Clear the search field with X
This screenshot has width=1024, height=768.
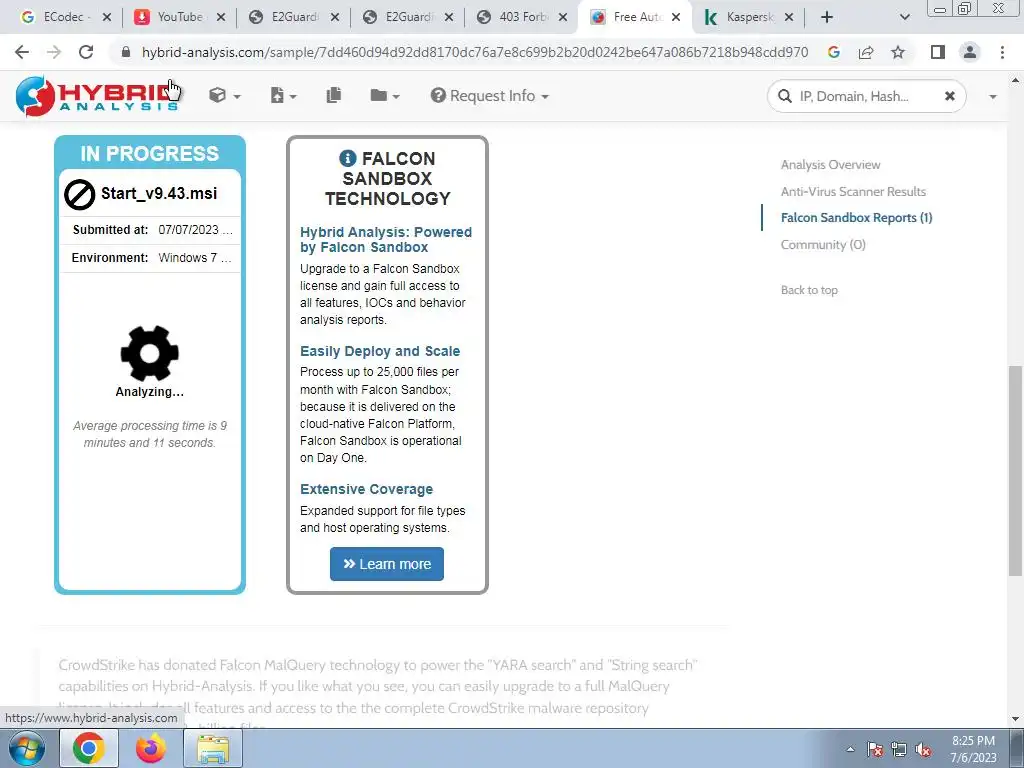(950, 96)
